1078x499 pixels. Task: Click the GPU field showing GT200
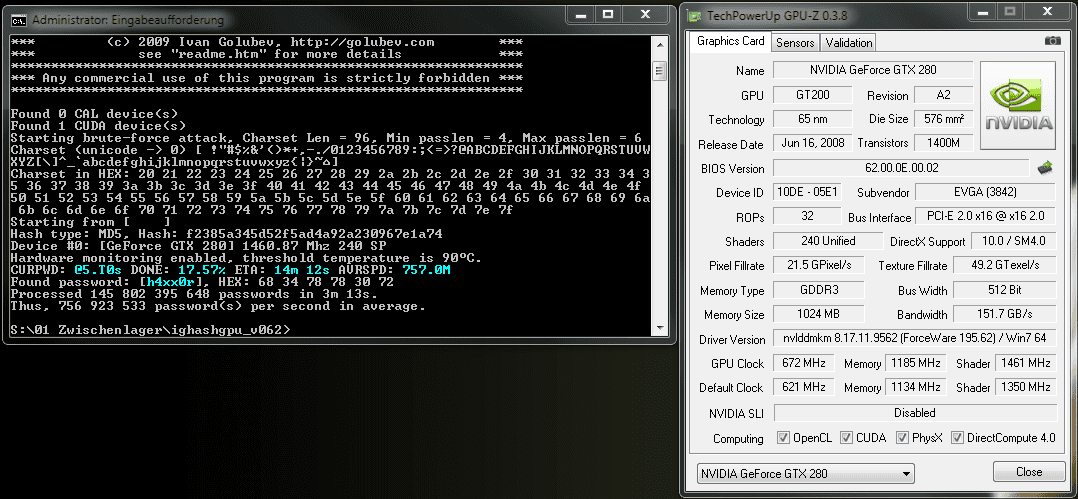813,95
